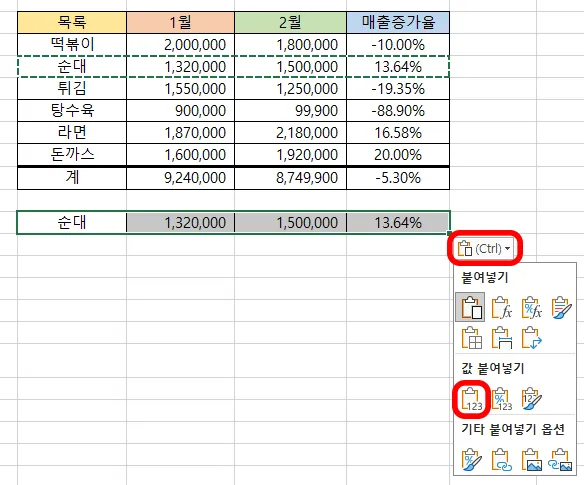Select the 매출증가율 header cell

(398, 22)
